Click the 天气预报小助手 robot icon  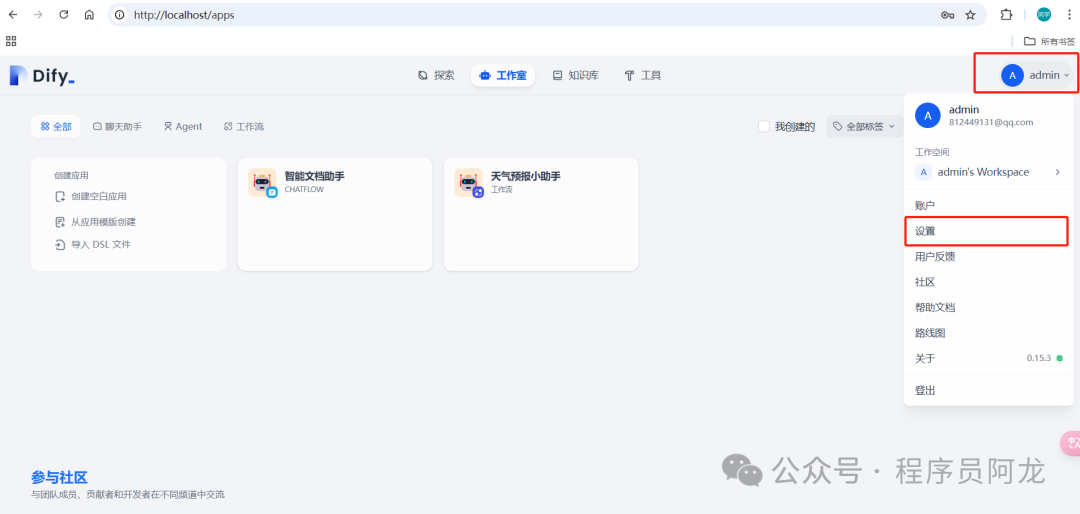click(469, 183)
